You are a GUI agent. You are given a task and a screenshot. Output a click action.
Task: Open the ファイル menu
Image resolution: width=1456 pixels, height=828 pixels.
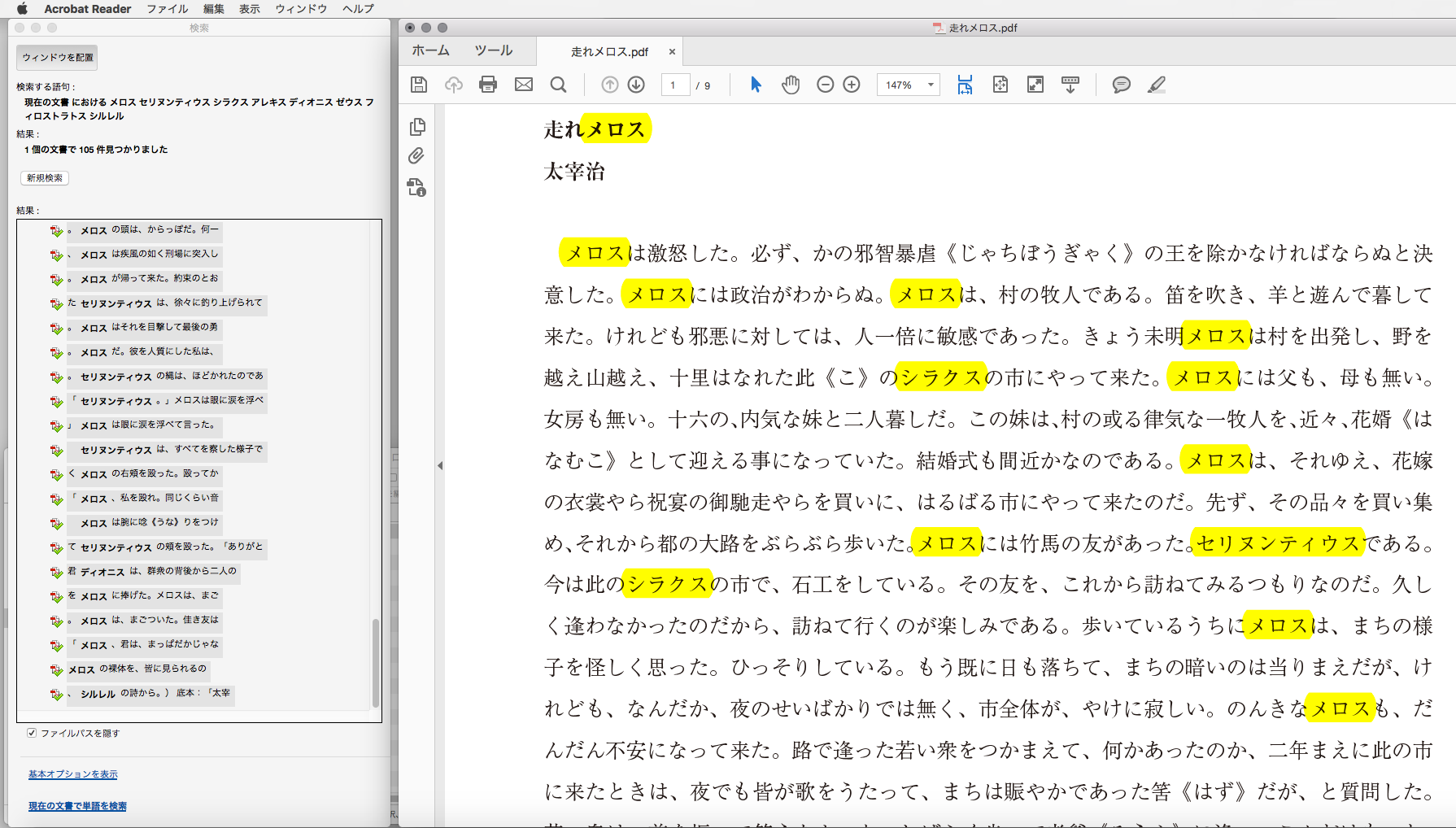[168, 9]
